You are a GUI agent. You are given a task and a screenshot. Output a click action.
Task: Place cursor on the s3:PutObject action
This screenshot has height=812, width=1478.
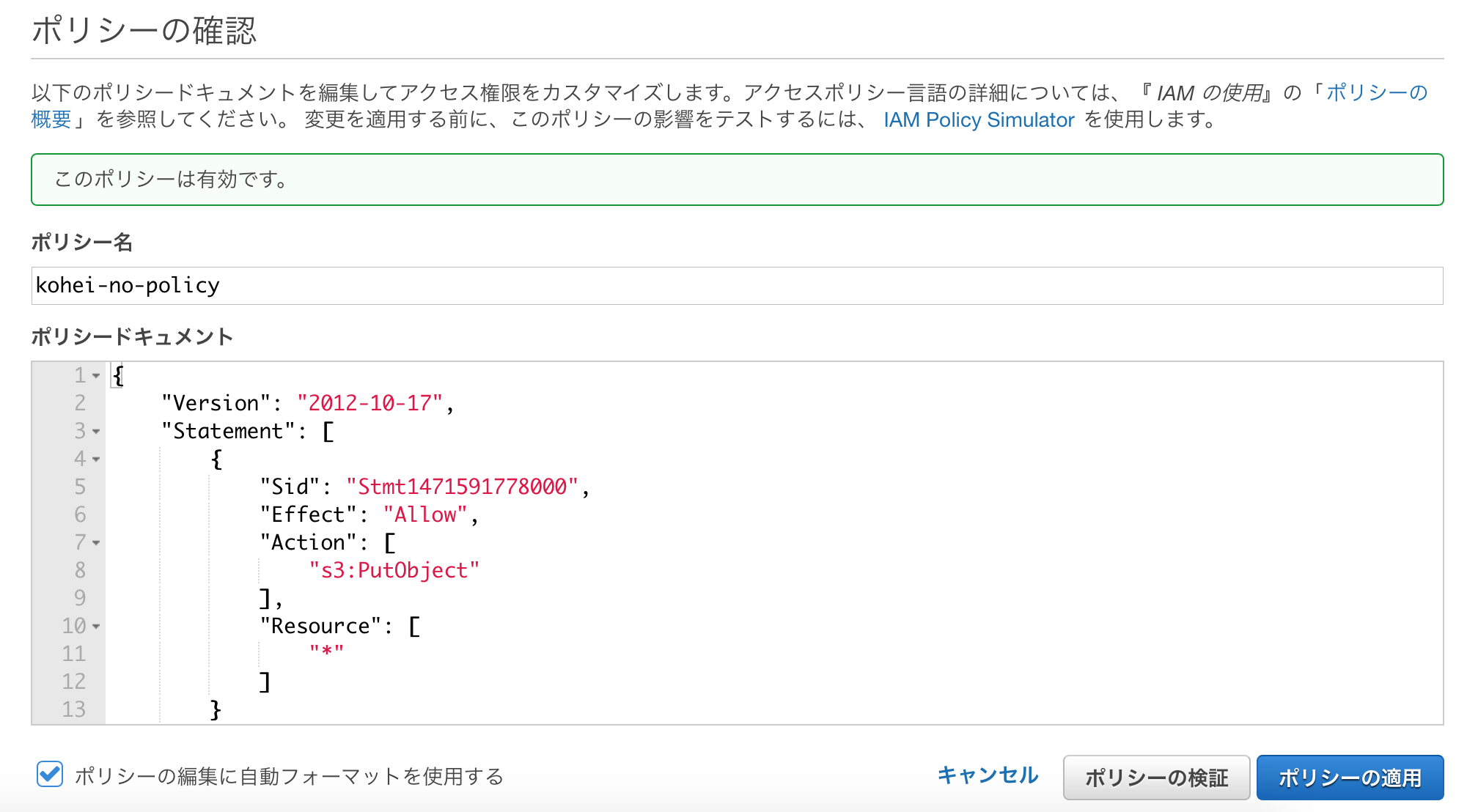(393, 570)
